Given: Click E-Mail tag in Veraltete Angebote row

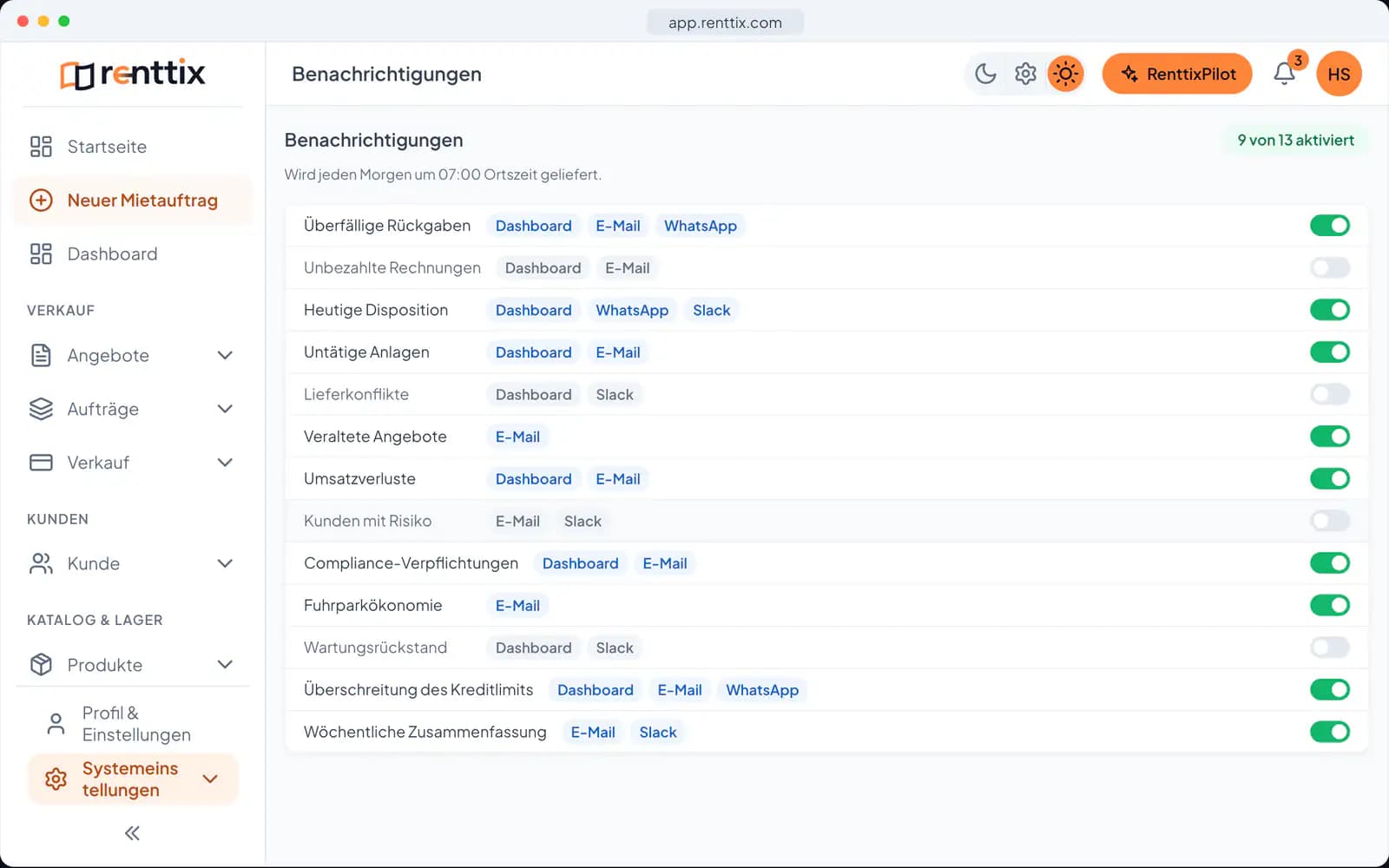Looking at the screenshot, I should [x=517, y=437].
